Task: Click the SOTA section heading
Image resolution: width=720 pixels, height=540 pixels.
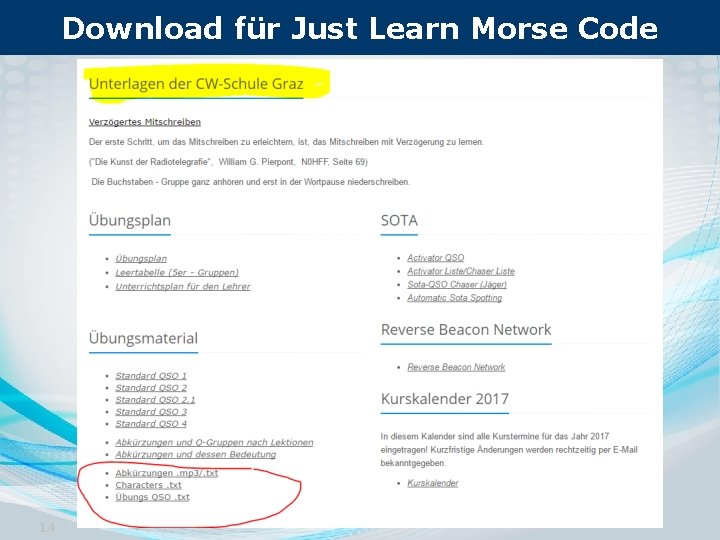Action: point(399,220)
